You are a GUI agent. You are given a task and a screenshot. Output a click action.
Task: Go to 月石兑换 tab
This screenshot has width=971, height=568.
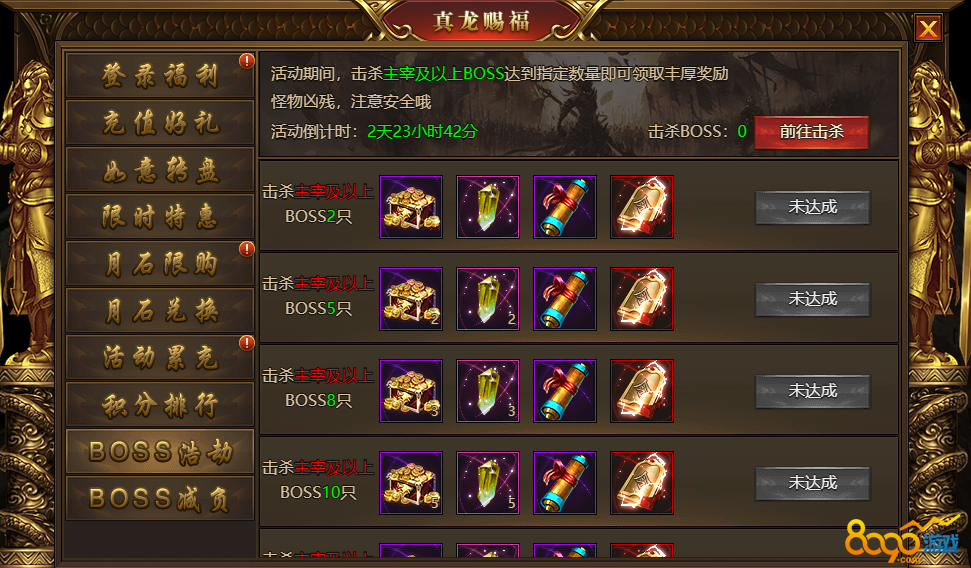pyautogui.click(x=160, y=310)
